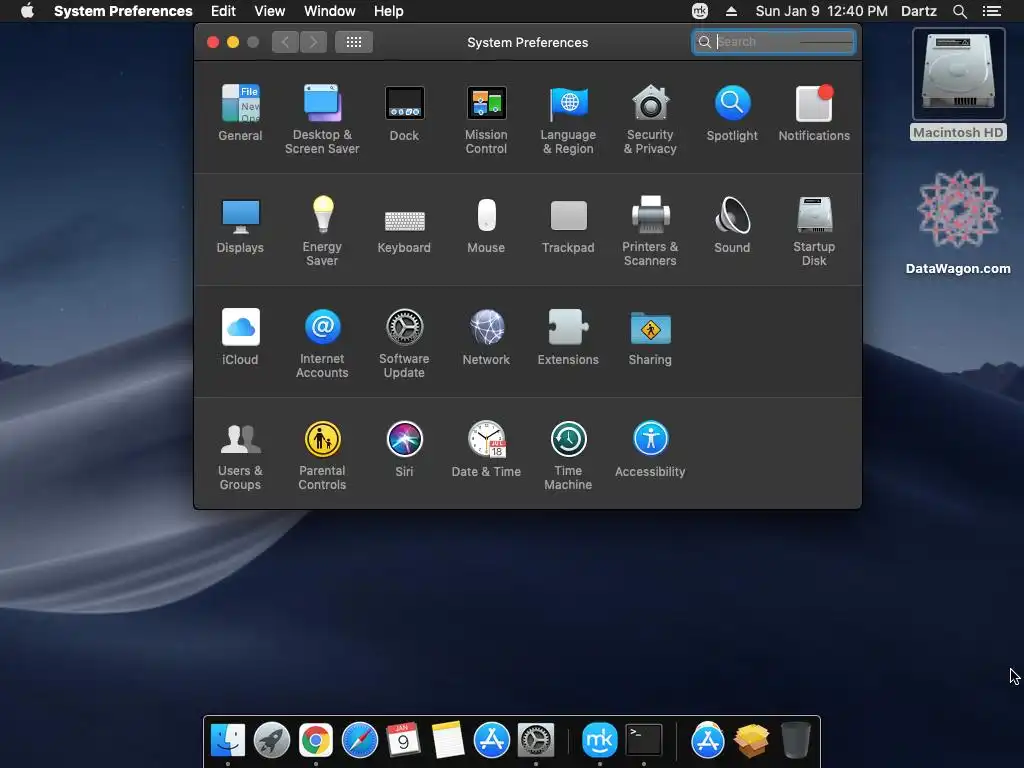Viewport: 1024px width, 768px height.
Task: Open Notes from the Dock
Action: (447, 740)
